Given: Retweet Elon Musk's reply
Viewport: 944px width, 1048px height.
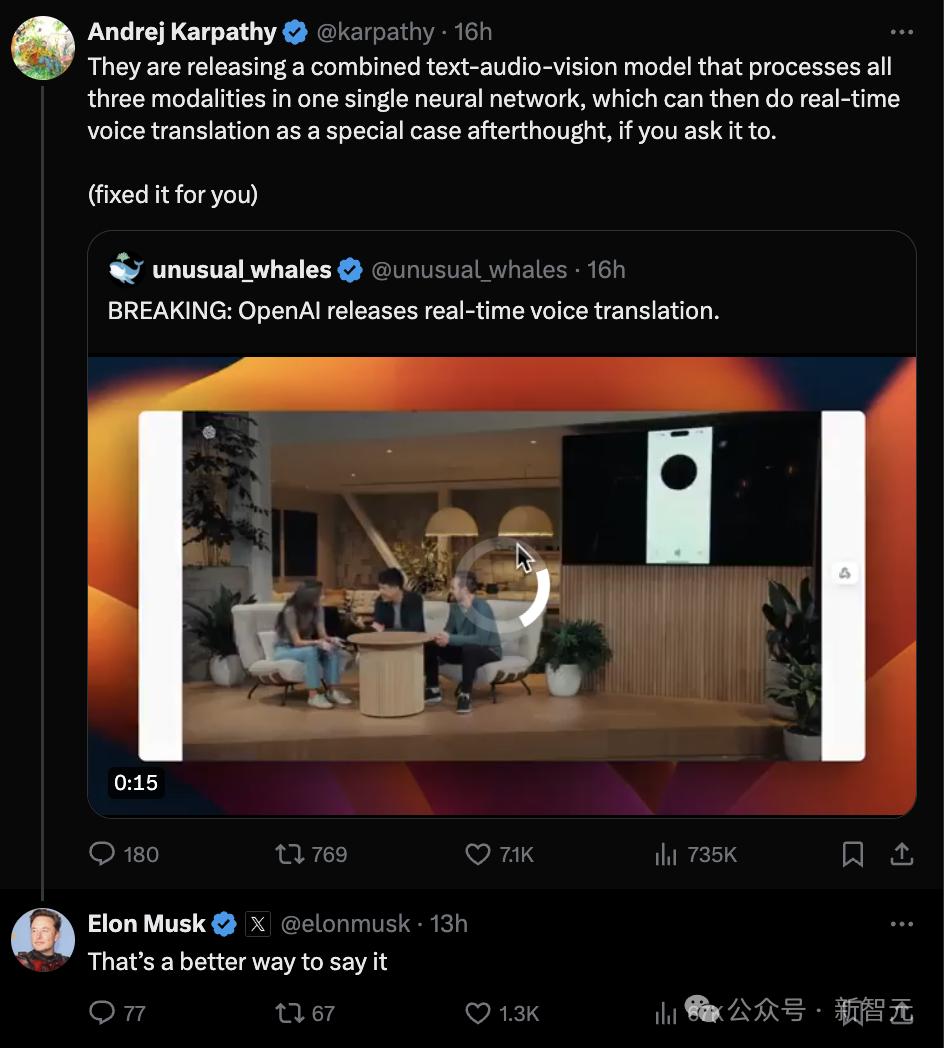Looking at the screenshot, I should 289,1013.
